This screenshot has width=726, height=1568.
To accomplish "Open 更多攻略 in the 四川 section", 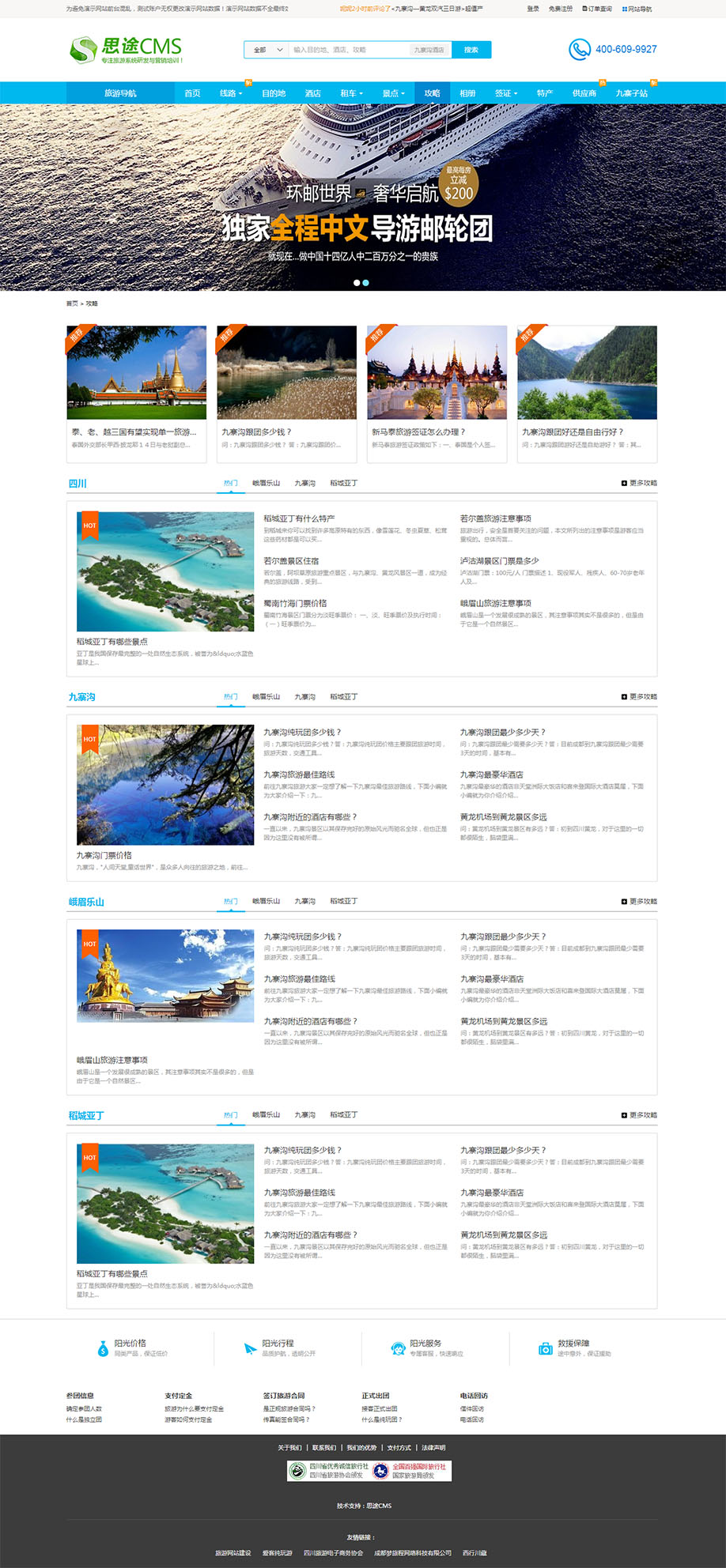I will coord(639,483).
